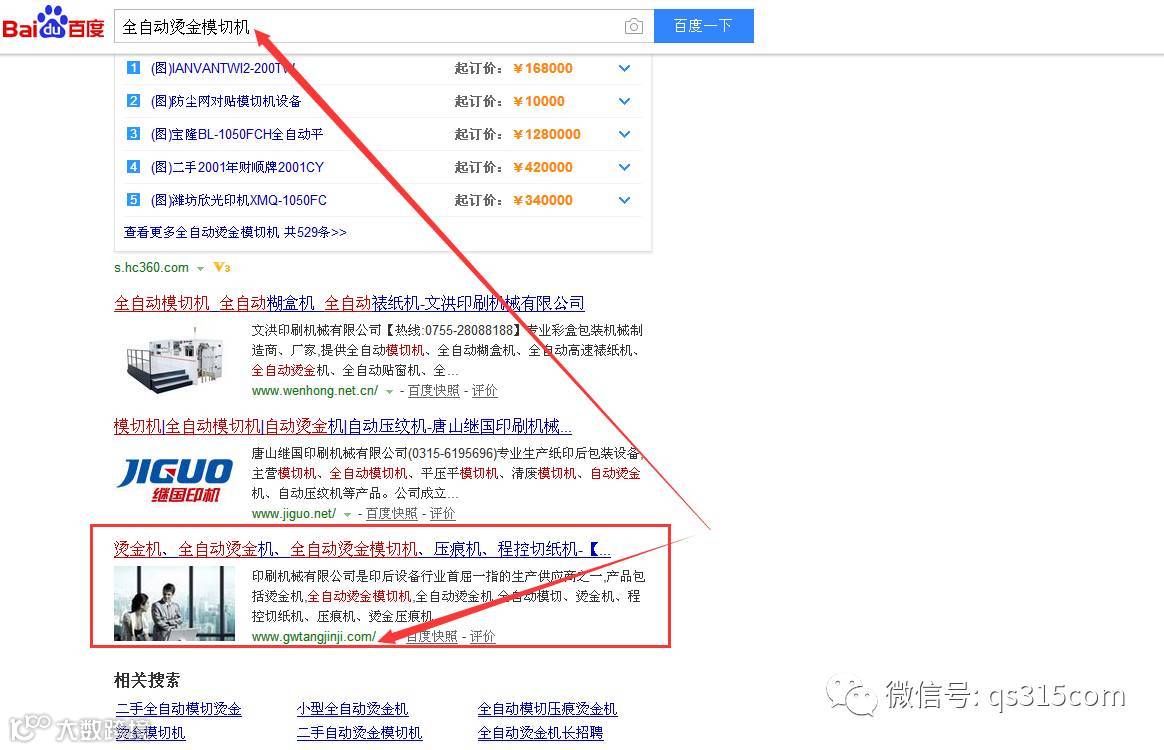This screenshot has height=750, width=1164.
Task: Expand row with price ¥420000
Action: pyautogui.click(x=624, y=167)
